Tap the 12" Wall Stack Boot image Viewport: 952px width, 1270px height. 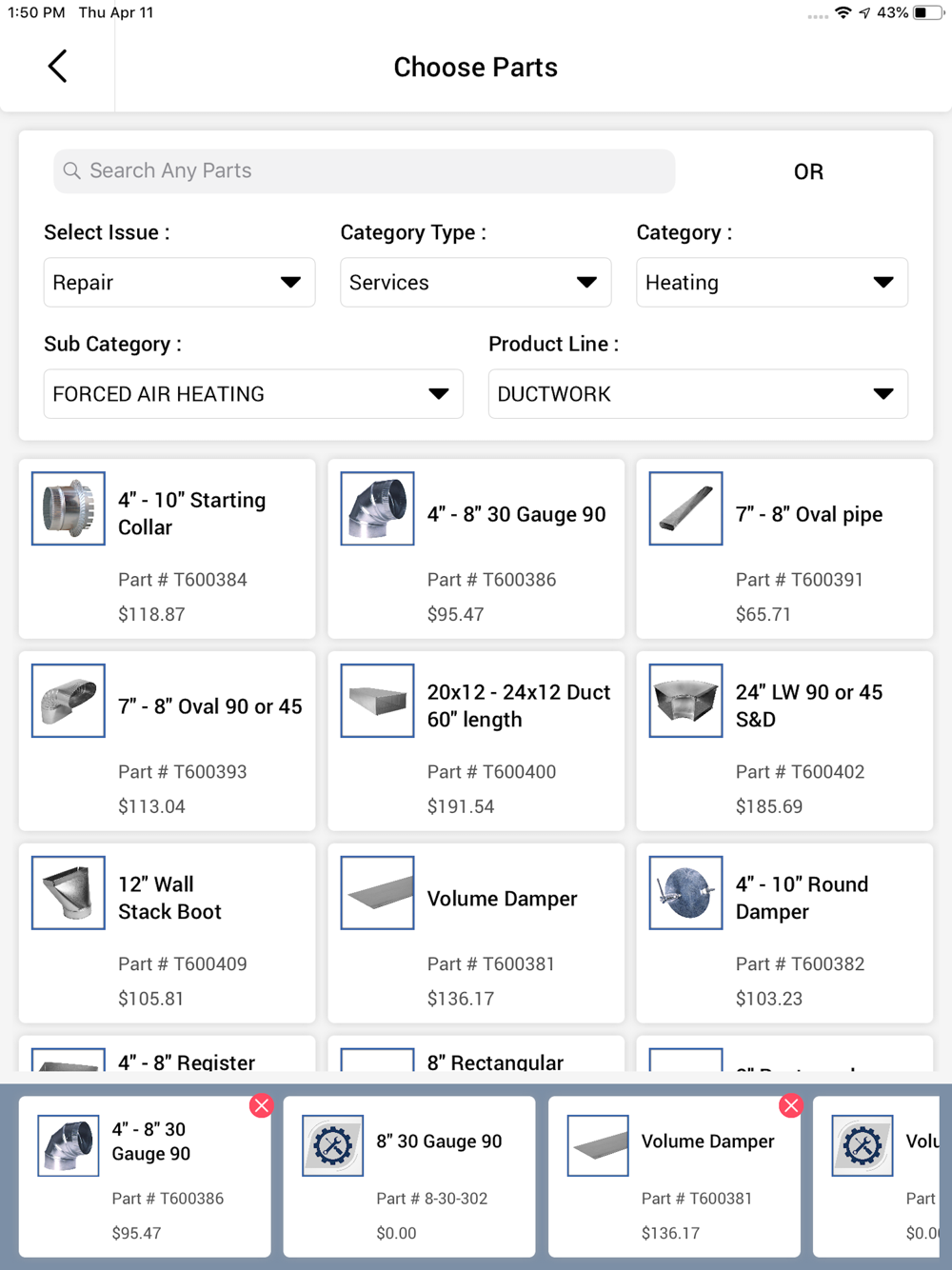pos(69,893)
